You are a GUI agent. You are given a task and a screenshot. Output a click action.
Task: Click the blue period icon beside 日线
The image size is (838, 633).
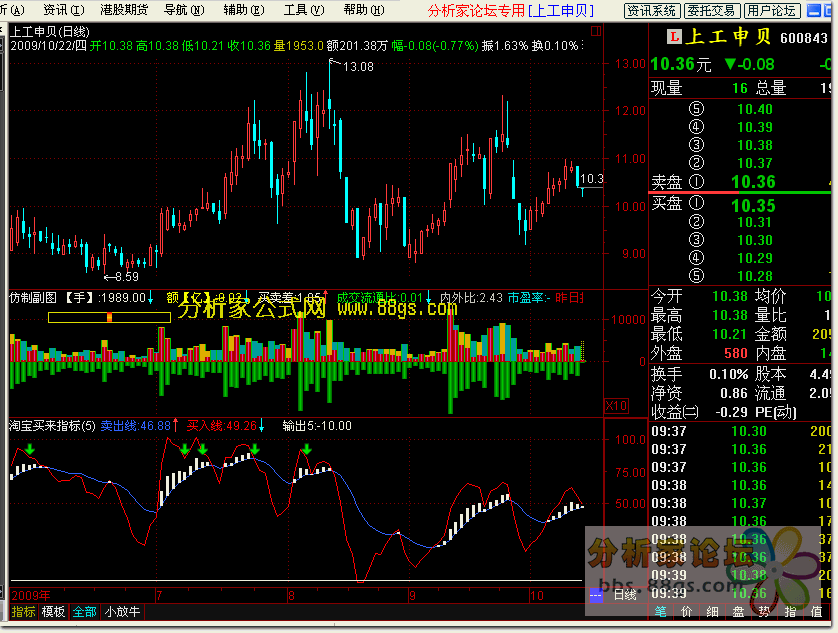596,595
